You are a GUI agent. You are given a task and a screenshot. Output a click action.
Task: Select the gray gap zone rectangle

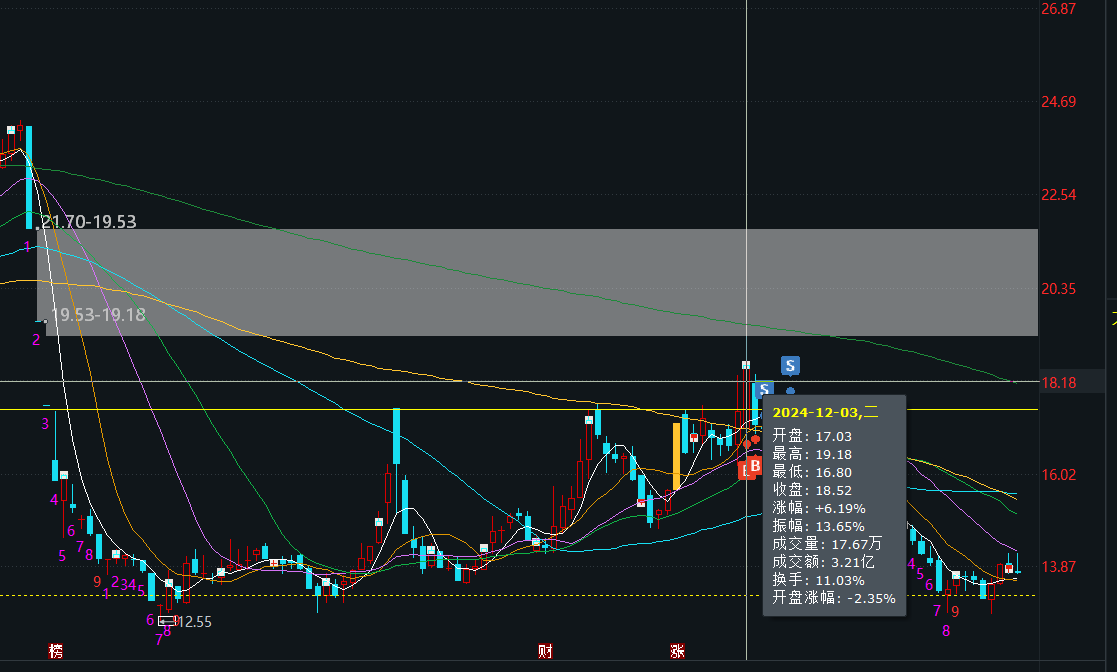pos(537,282)
